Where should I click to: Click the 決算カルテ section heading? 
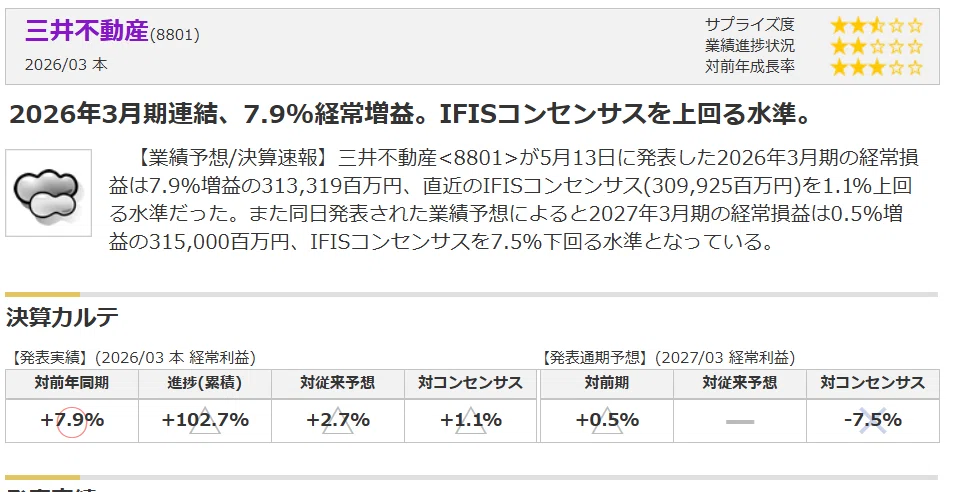coord(62,317)
